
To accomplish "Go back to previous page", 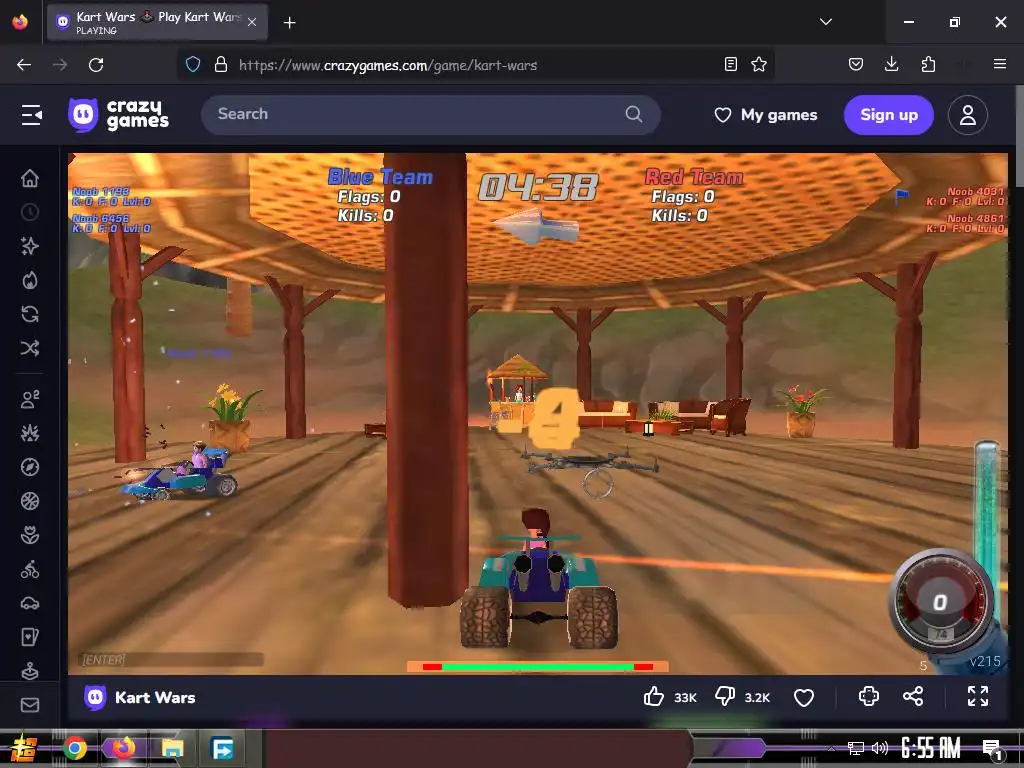I will click(x=24, y=65).
